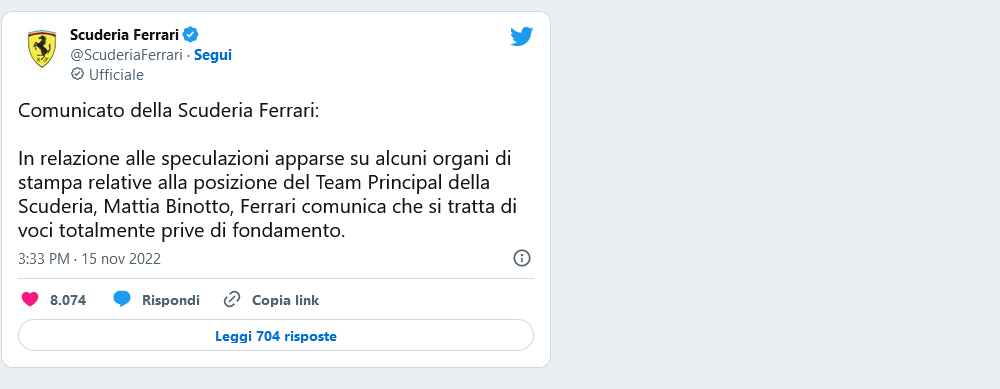Like the tweet with the heart icon
Viewport: 1000px width, 389px height.
30,299
